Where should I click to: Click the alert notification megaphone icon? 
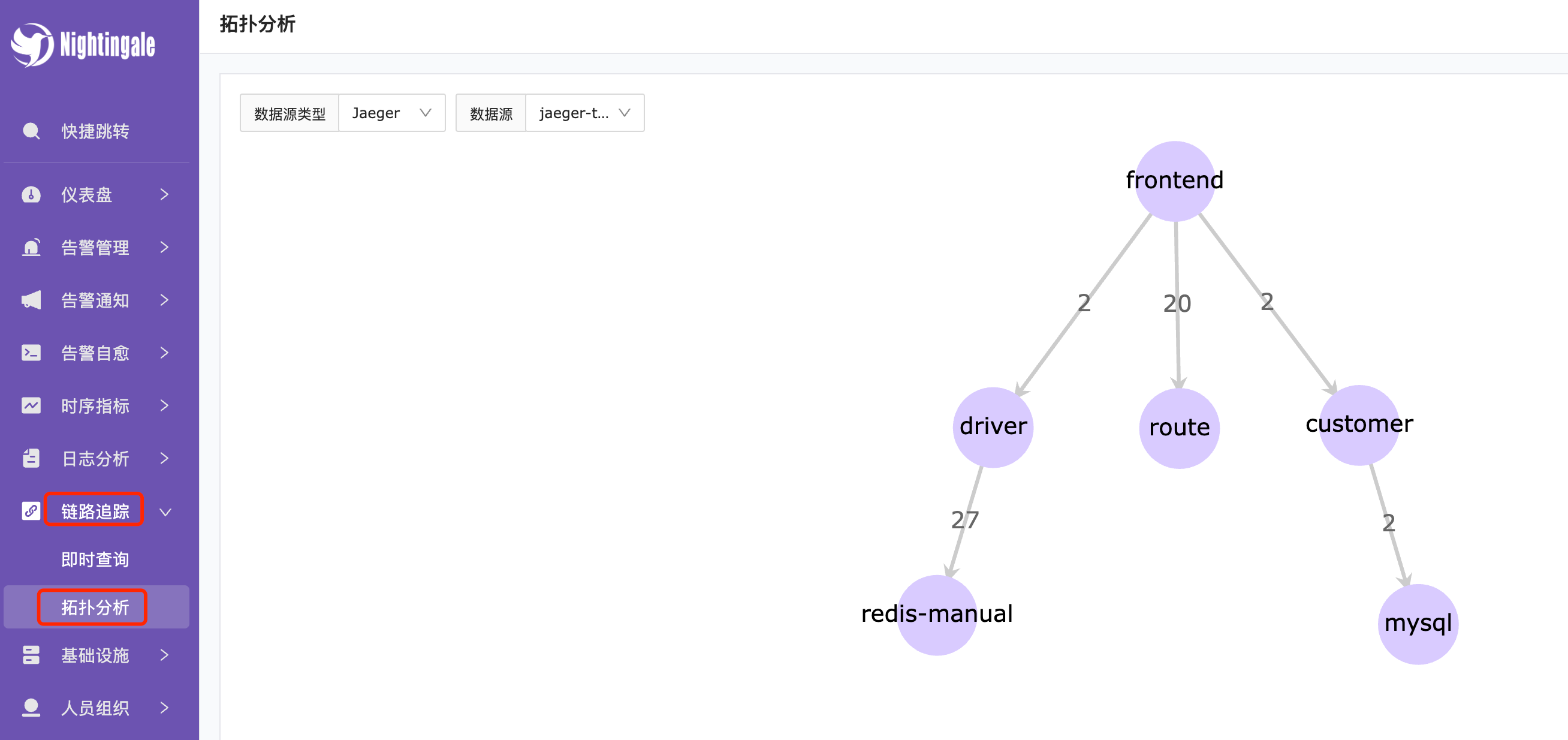coord(31,300)
